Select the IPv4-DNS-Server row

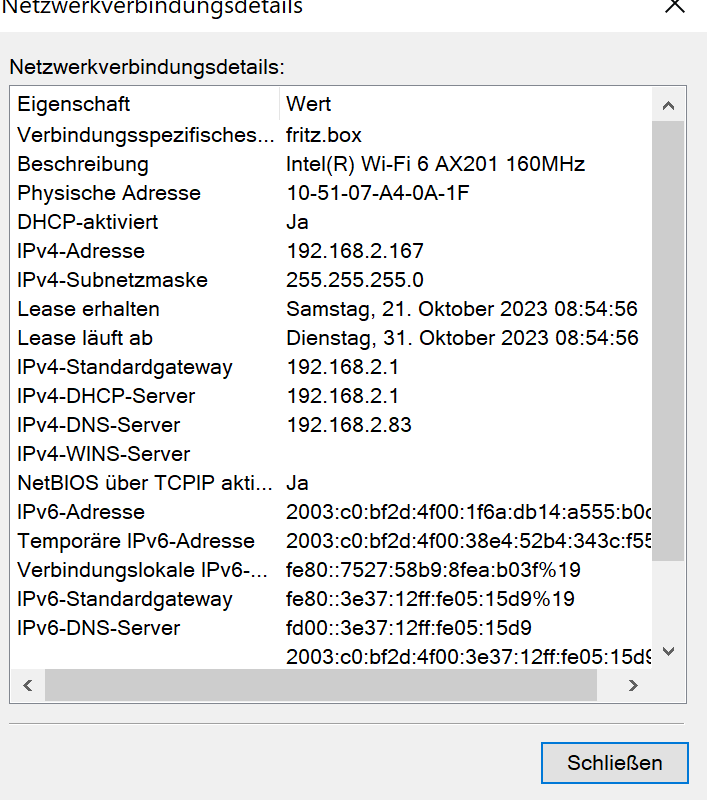pyautogui.click(x=332, y=425)
